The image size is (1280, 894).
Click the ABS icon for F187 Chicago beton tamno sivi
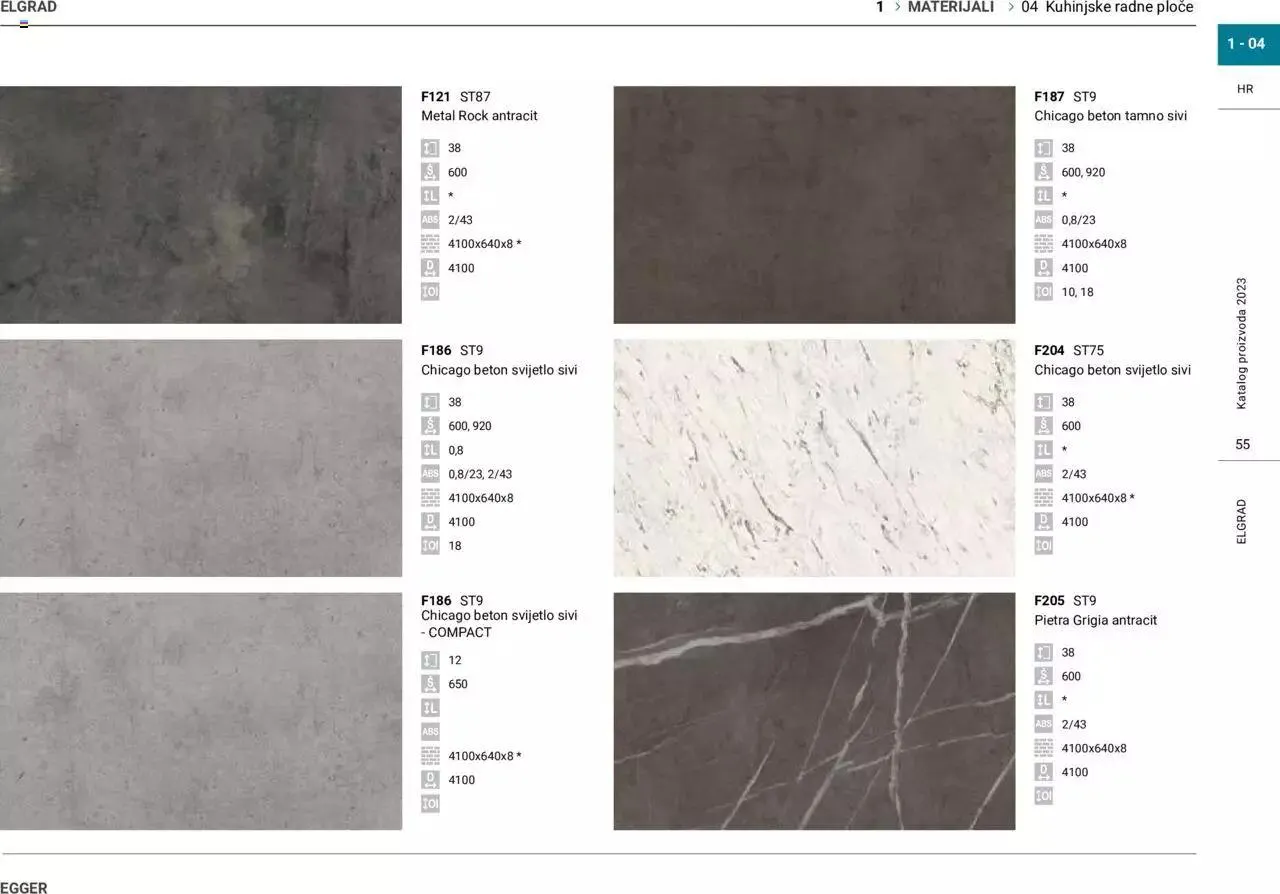click(1043, 220)
